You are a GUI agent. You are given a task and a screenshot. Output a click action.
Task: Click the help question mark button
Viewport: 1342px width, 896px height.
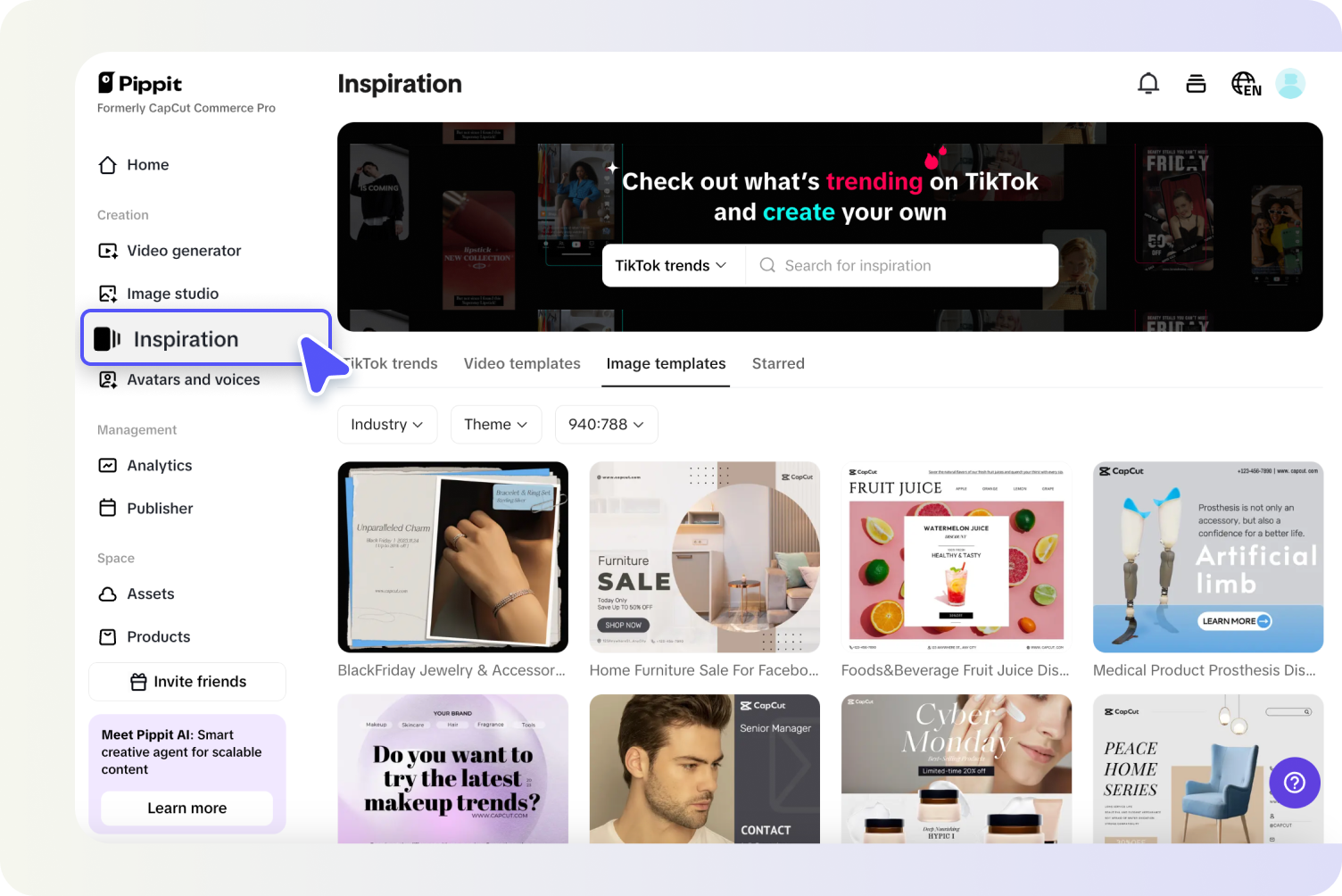tap(1295, 783)
